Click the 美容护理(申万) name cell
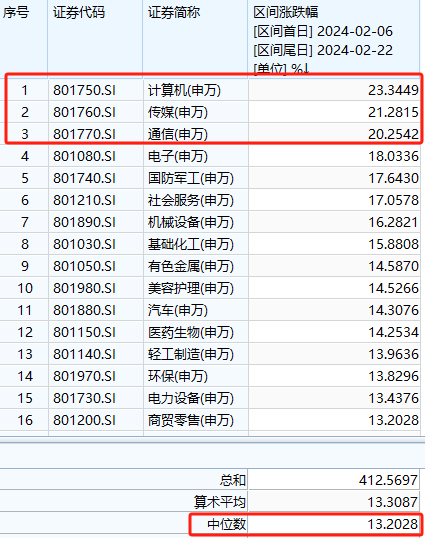The height and width of the screenshot is (538, 425). [191, 288]
